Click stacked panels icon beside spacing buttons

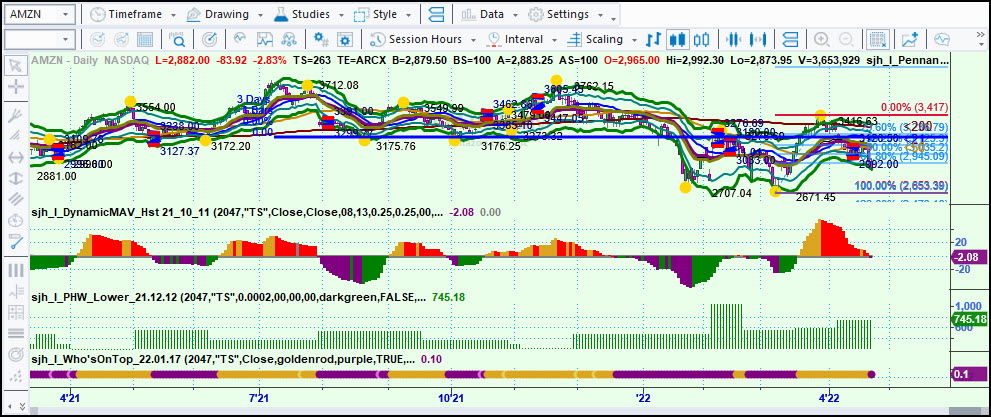coord(789,39)
